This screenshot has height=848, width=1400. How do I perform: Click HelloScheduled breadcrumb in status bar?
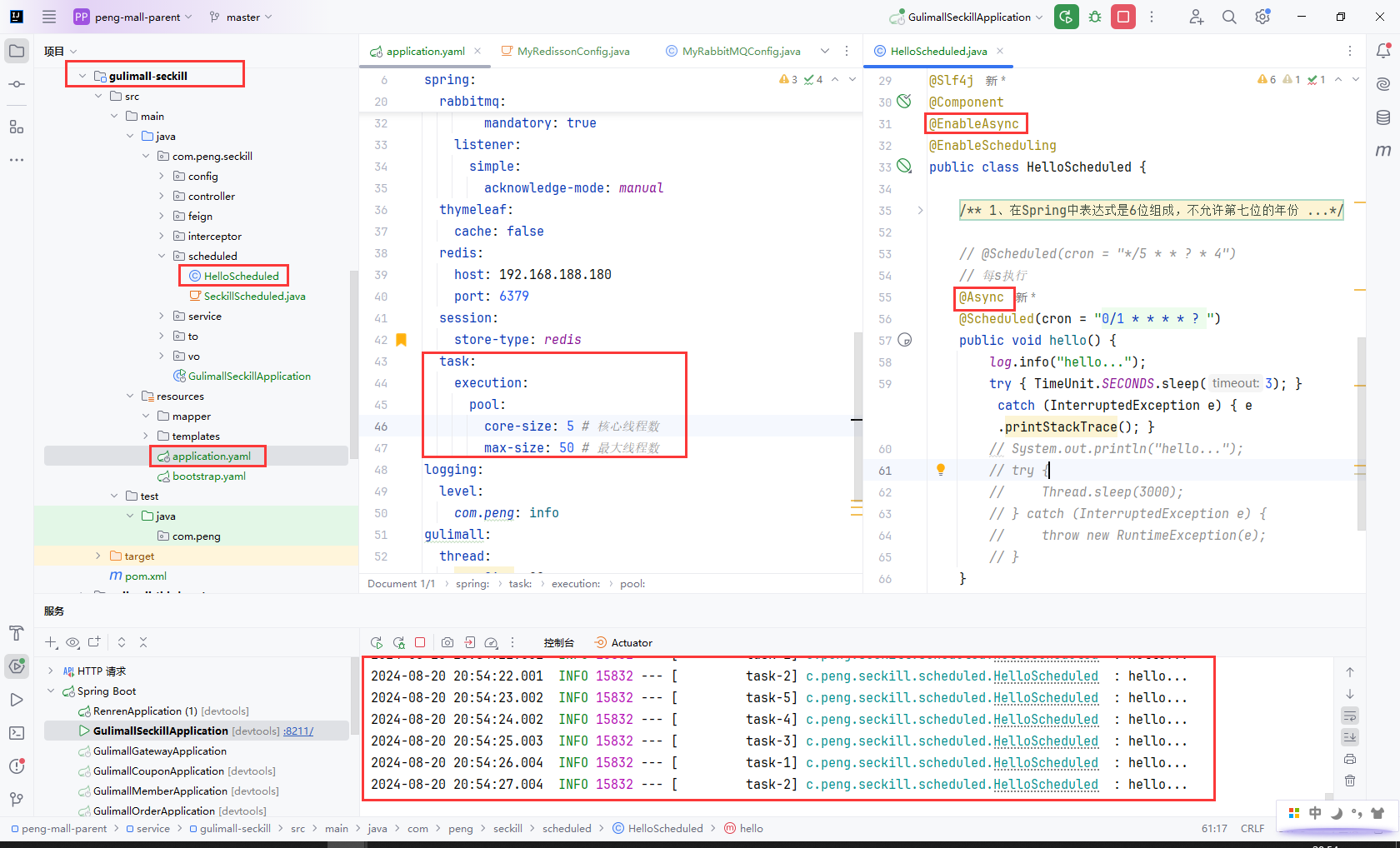[657, 828]
